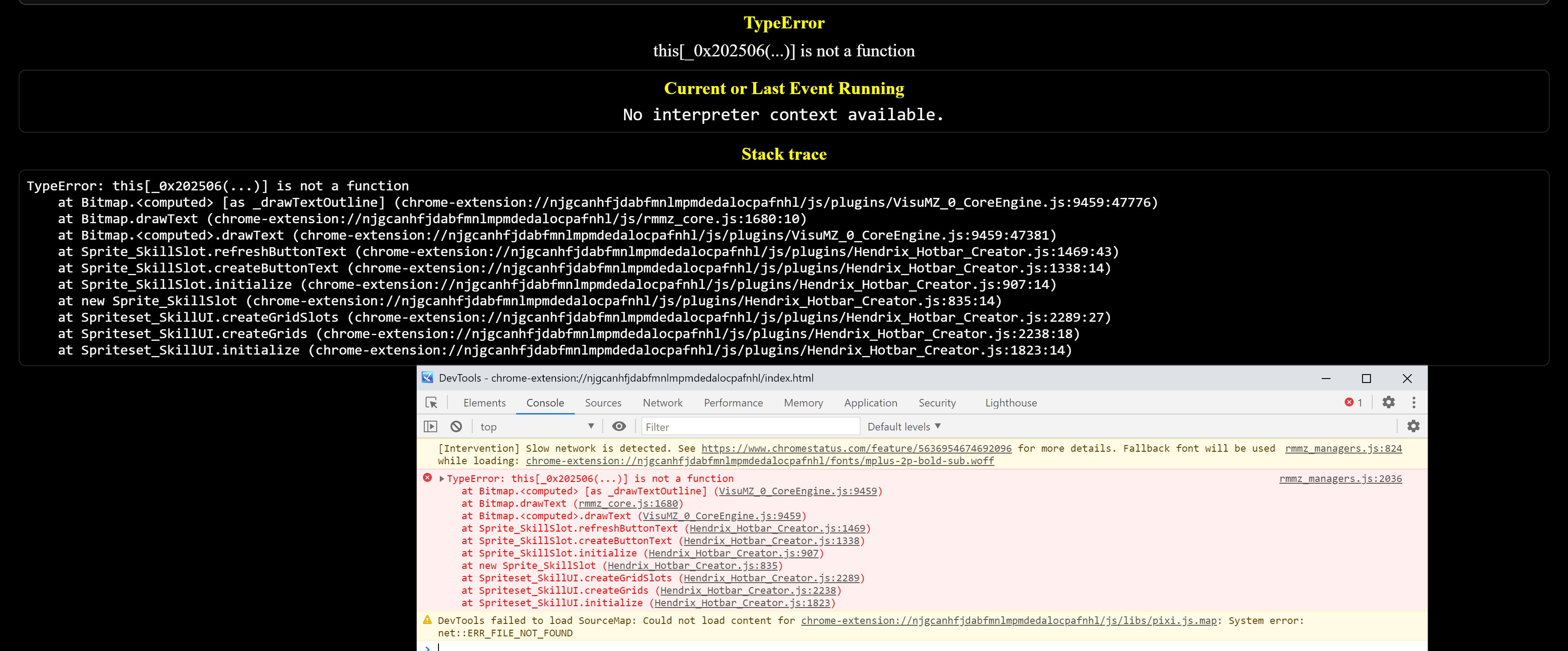1568x651 pixels.
Task: Click the DevTools window title icon
Action: click(x=428, y=378)
